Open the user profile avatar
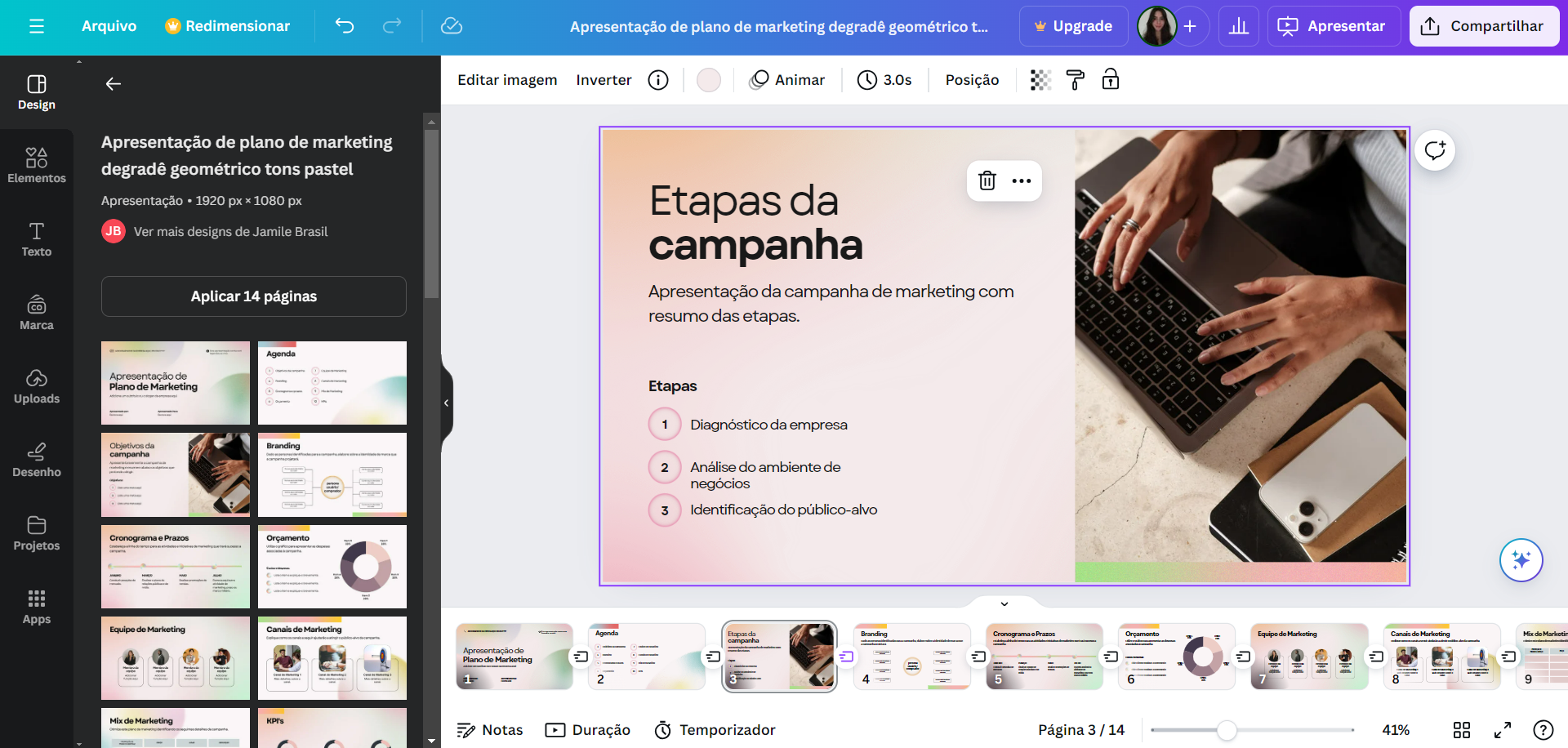The width and height of the screenshot is (1568, 748). [1156, 26]
